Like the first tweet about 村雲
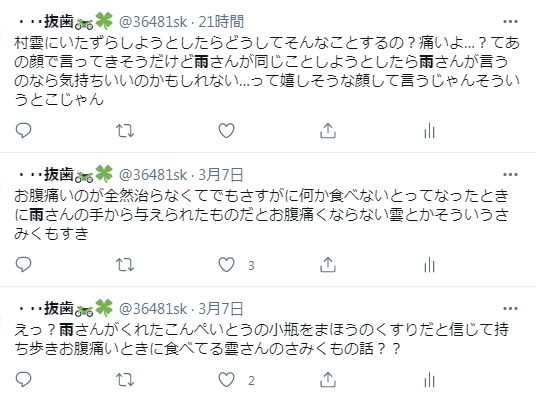Viewport: 536px width, 400px height. (226, 131)
